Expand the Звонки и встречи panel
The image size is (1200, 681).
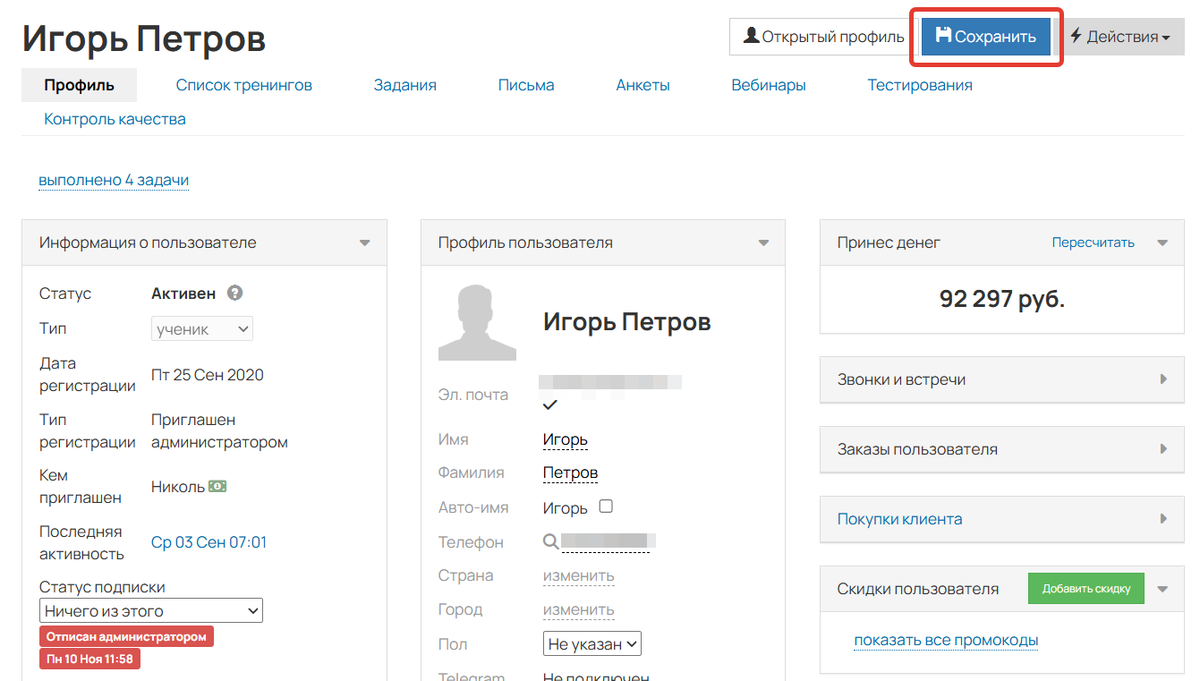pyautogui.click(x=1163, y=380)
